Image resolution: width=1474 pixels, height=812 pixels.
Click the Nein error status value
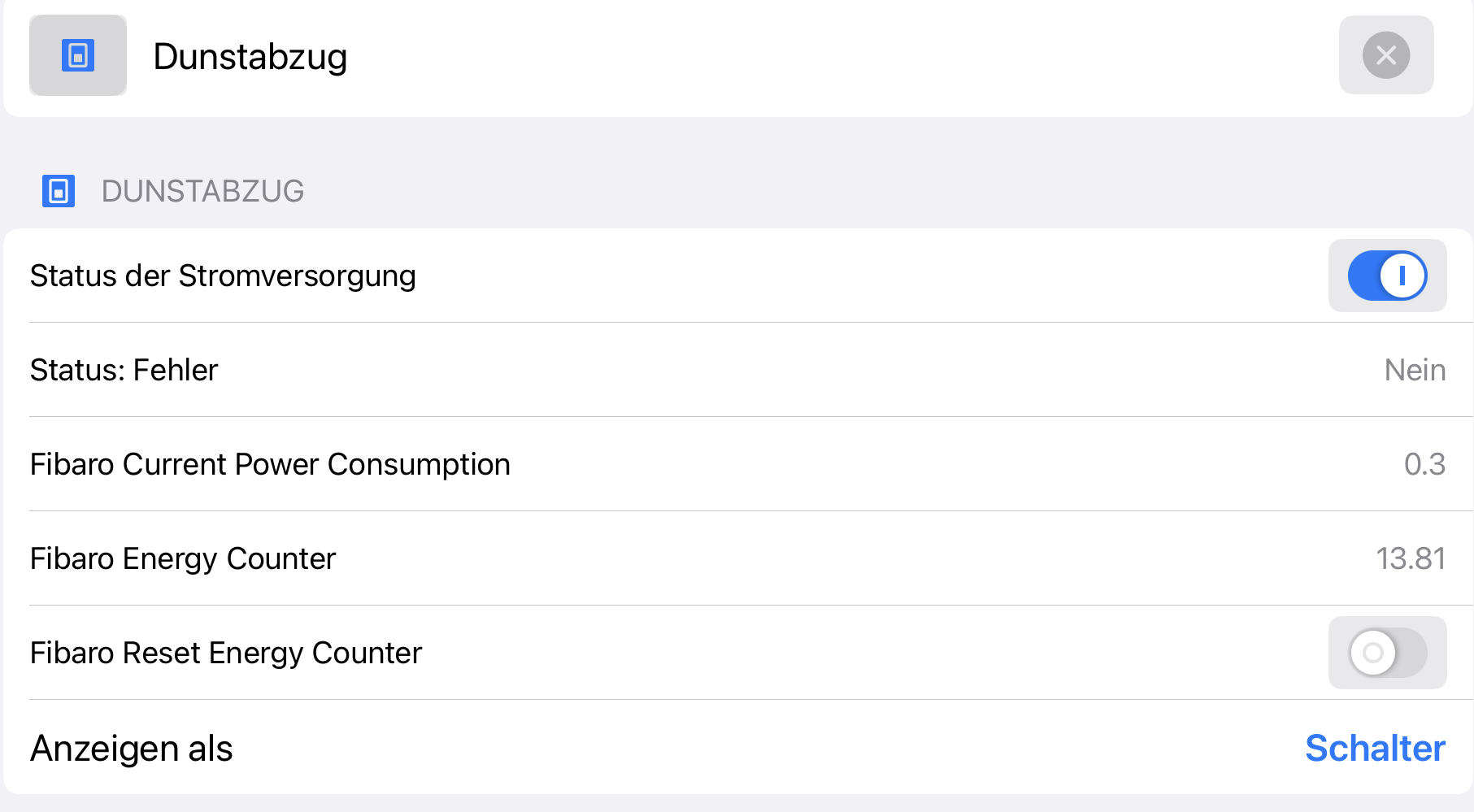[x=1415, y=370]
